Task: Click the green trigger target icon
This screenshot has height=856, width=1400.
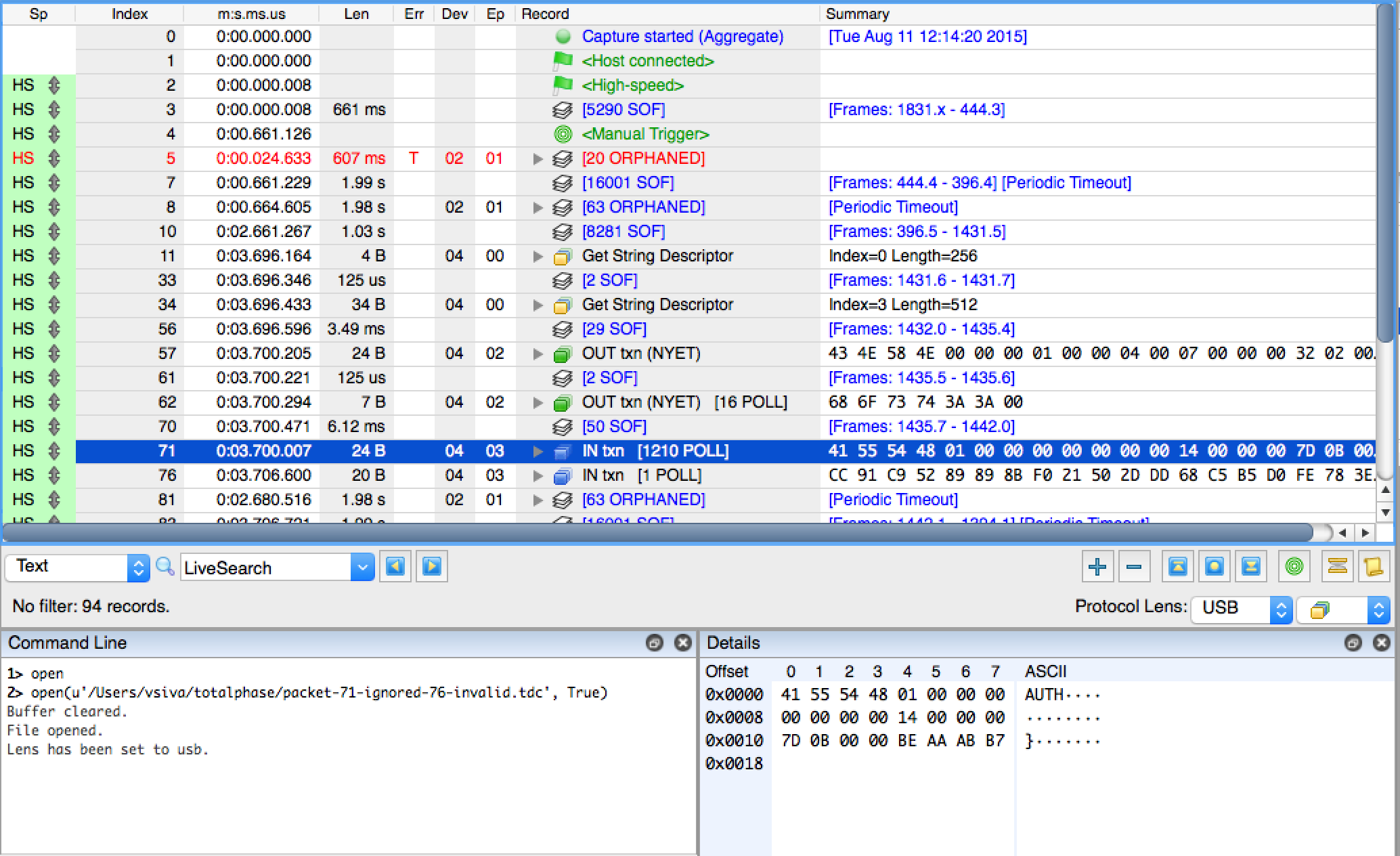Action: pos(1294,566)
